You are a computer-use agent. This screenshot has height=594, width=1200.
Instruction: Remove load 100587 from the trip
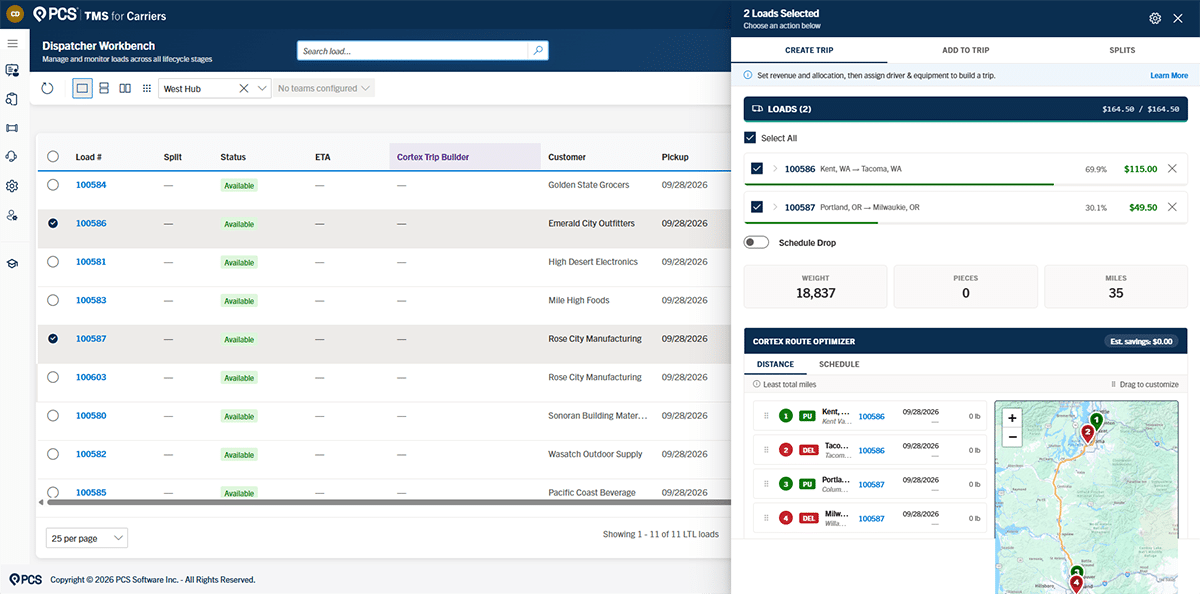click(x=1172, y=207)
